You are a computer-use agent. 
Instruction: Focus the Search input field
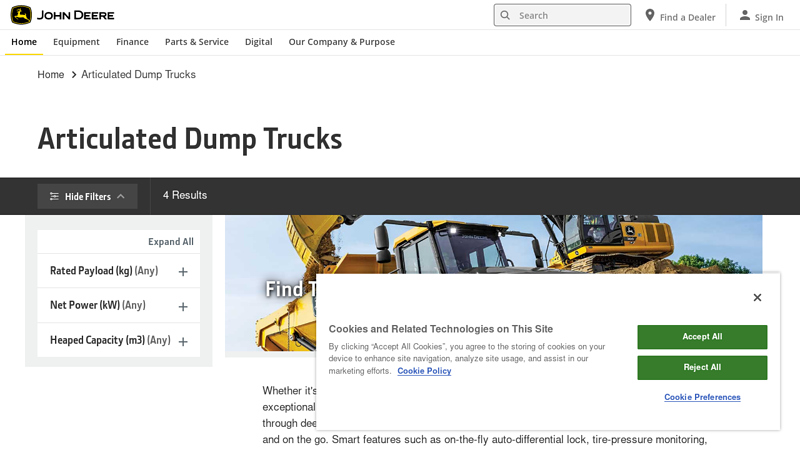[562, 15]
